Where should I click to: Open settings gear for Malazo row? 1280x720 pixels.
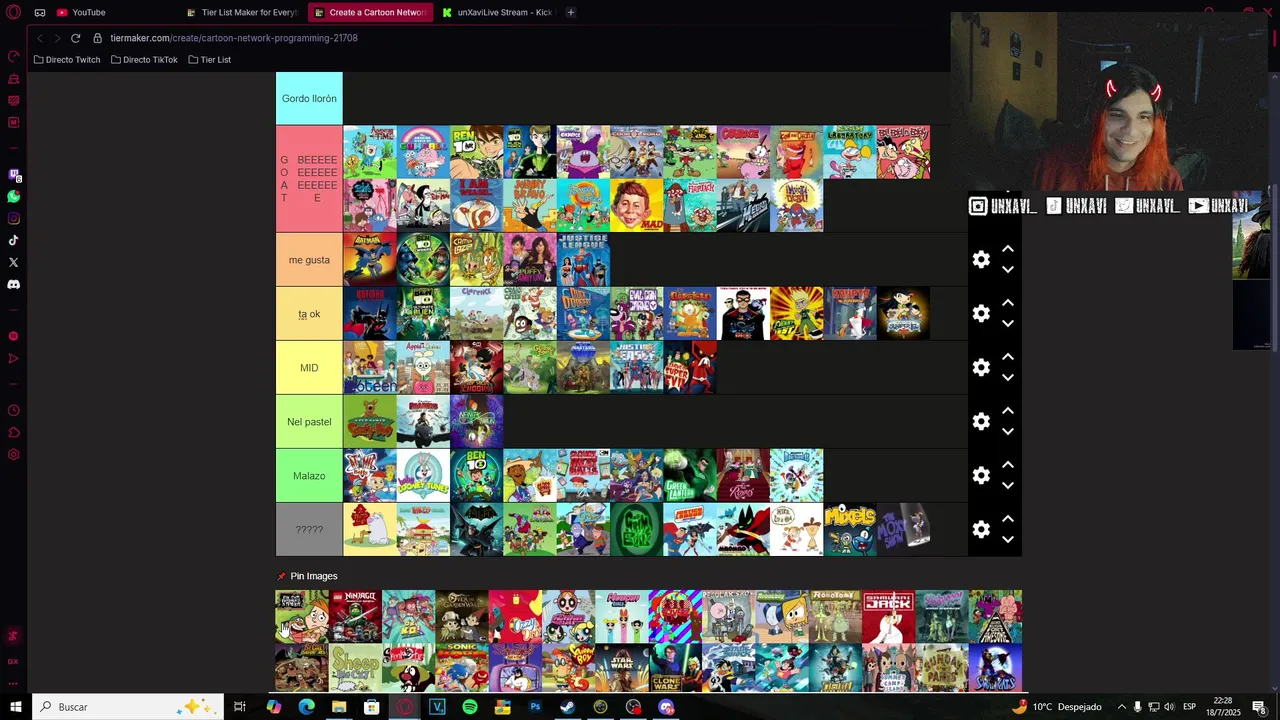pyautogui.click(x=981, y=476)
